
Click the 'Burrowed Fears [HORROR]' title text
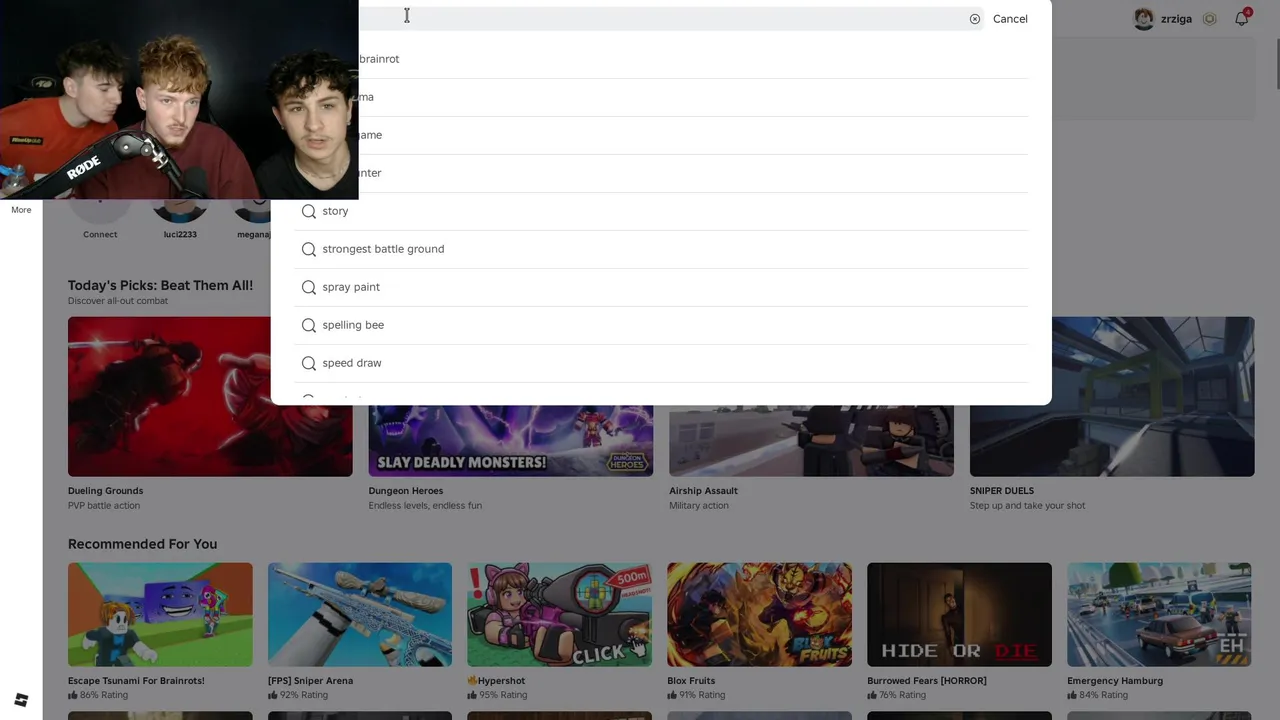click(x=927, y=681)
